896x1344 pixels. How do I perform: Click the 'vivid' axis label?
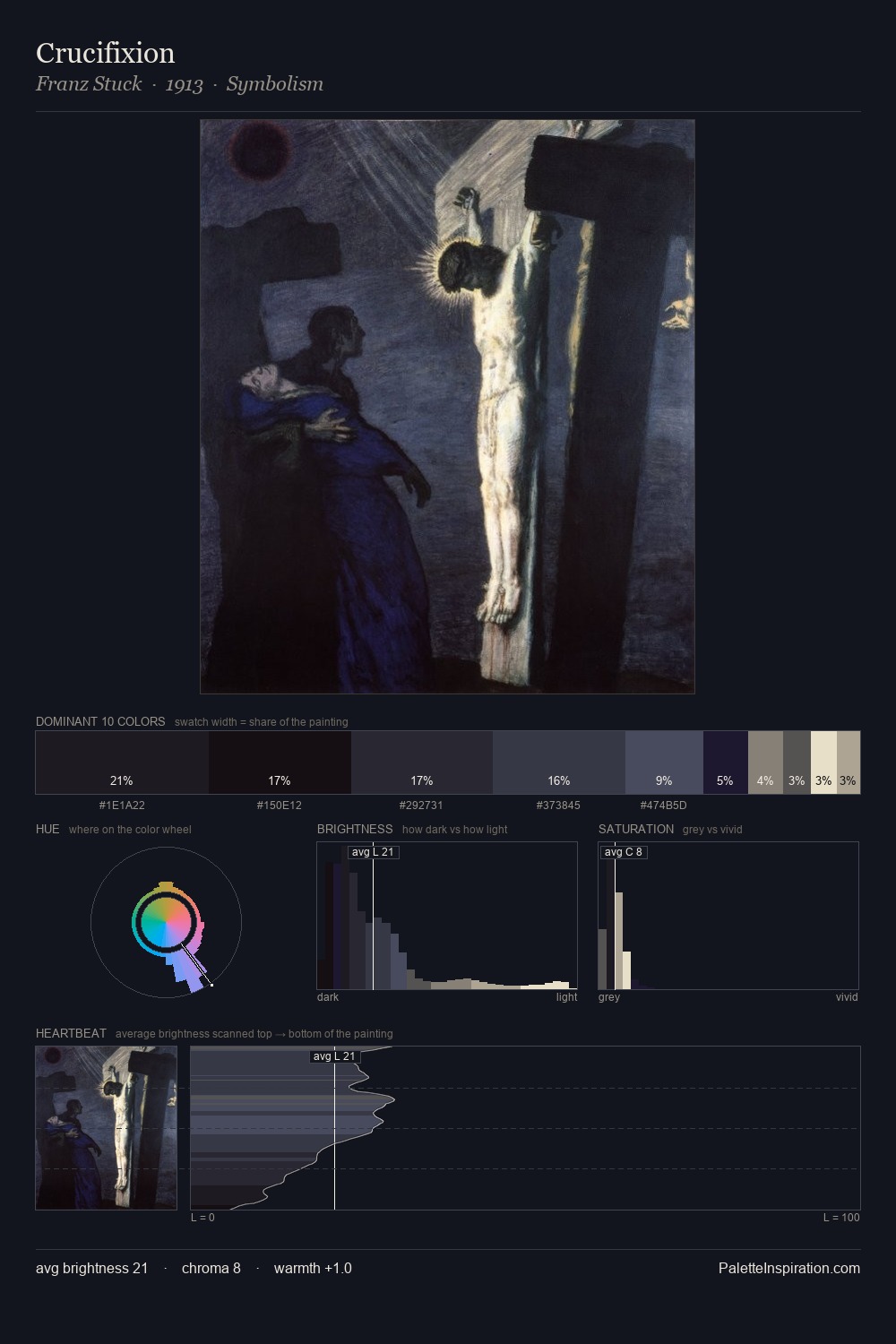click(847, 997)
